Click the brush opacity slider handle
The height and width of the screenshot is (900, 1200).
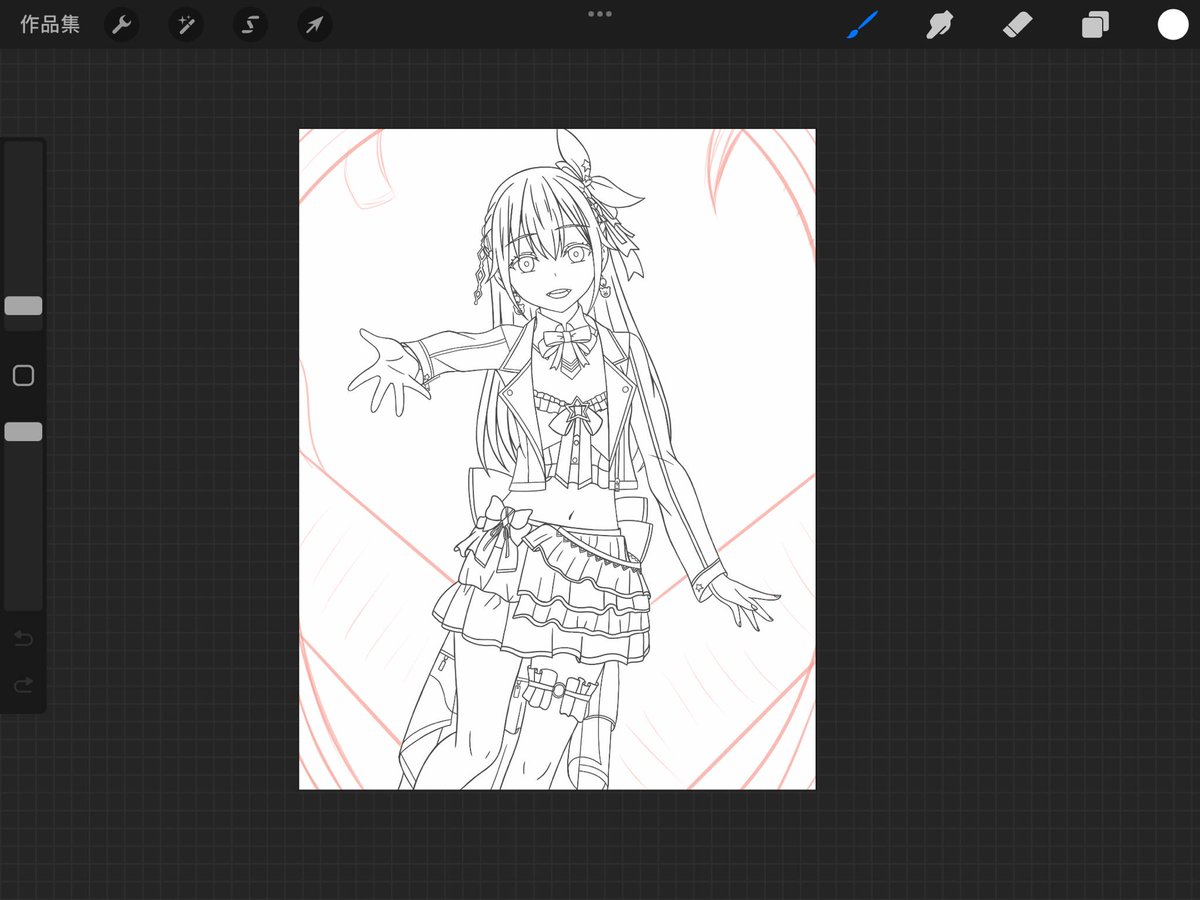[x=23, y=432]
